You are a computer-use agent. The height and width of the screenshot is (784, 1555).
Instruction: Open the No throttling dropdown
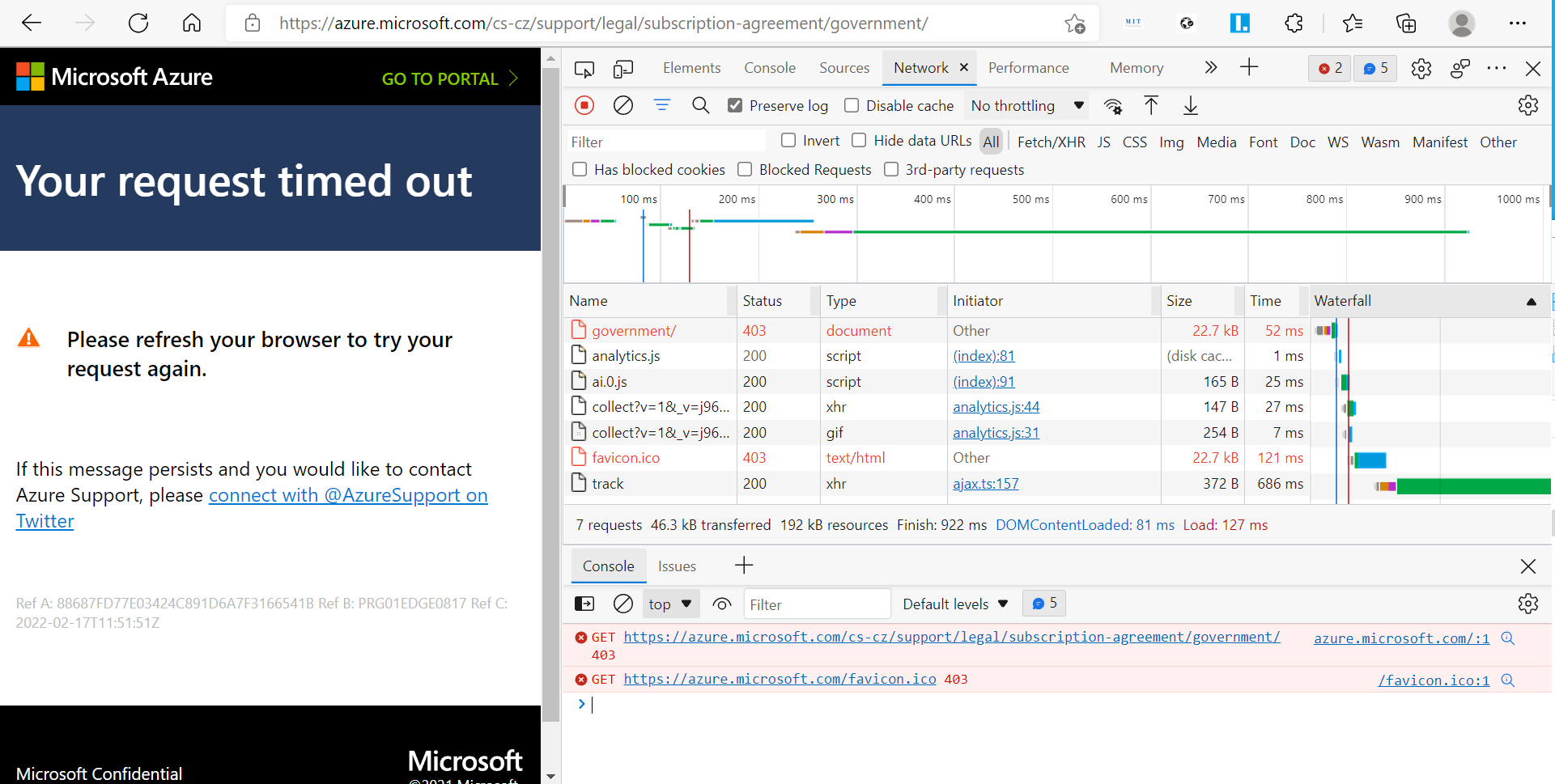1027,106
